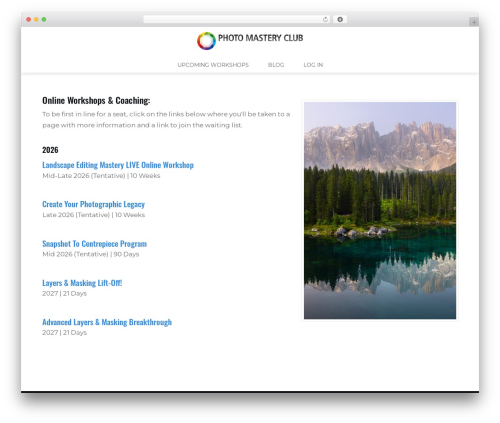Click 'Late 2026 (Tentative) | 10 Weeks' text
This screenshot has height=423, width=500.
coord(94,215)
